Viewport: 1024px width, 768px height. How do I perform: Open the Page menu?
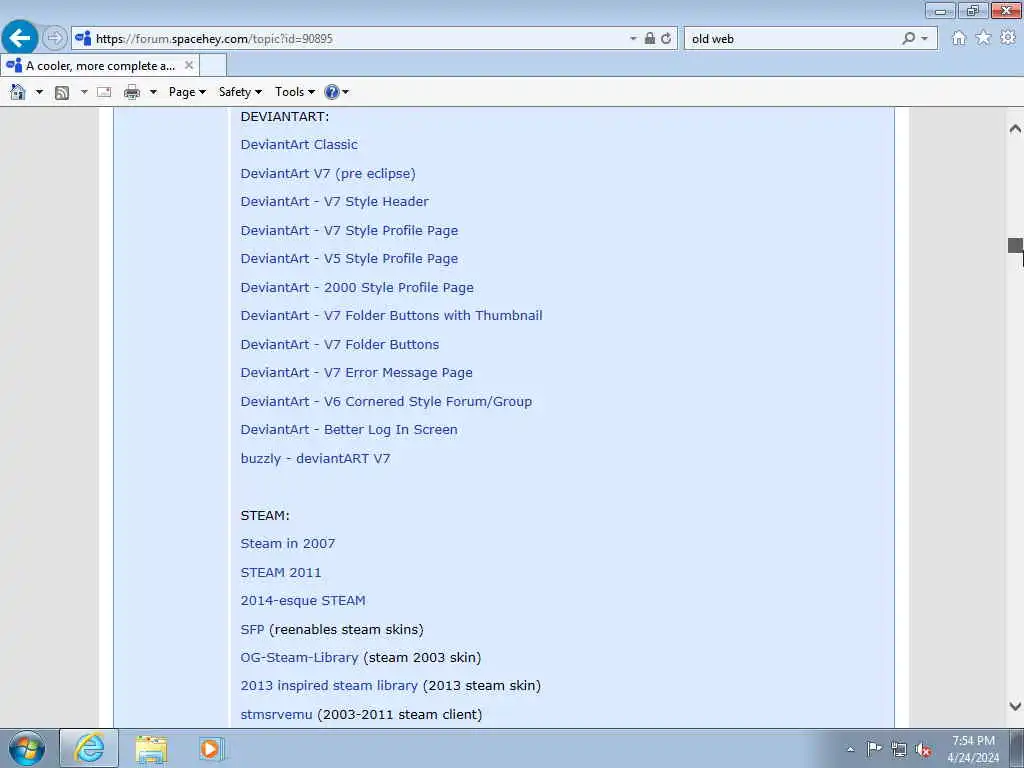tap(187, 92)
